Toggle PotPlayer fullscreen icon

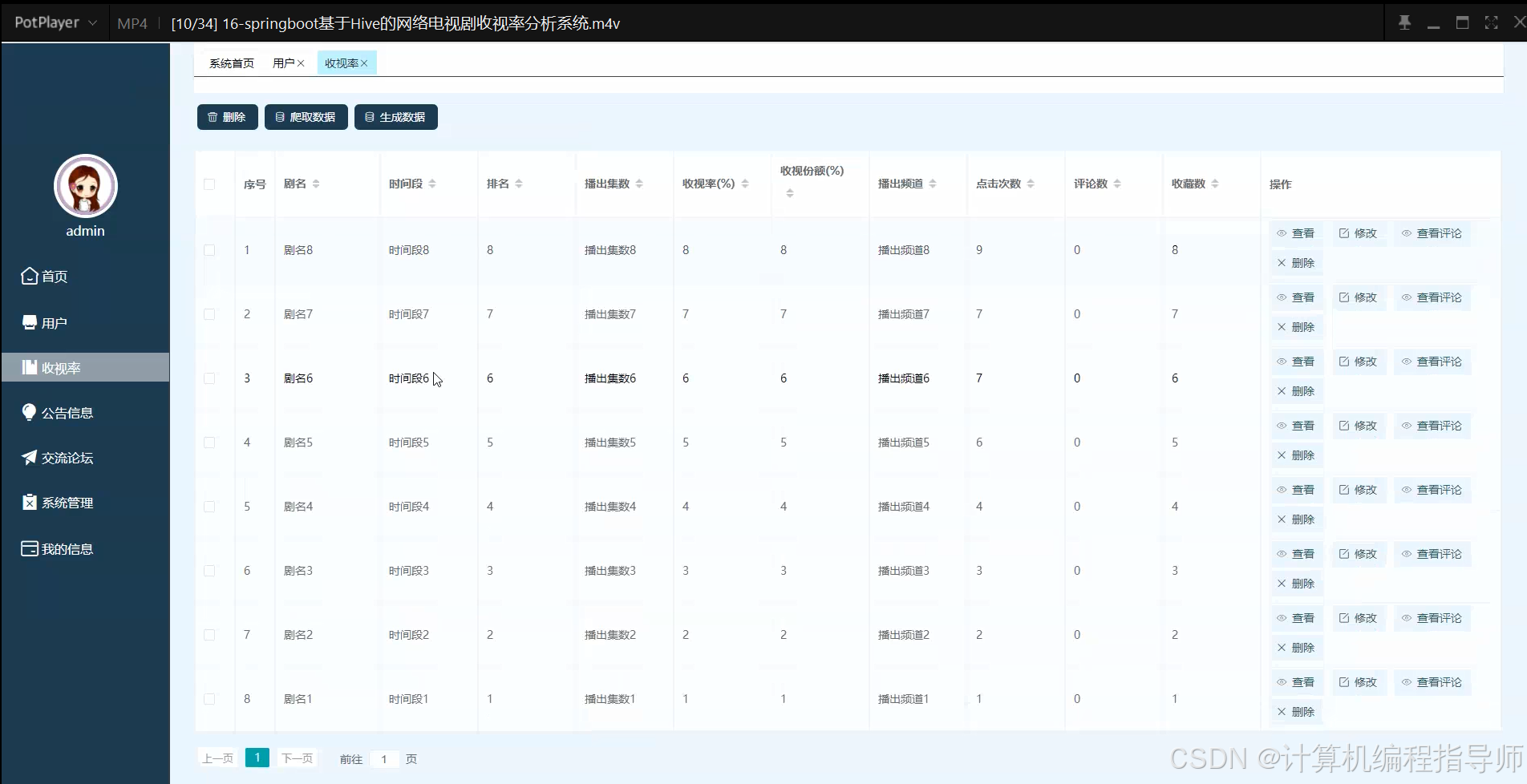pos(1491,22)
